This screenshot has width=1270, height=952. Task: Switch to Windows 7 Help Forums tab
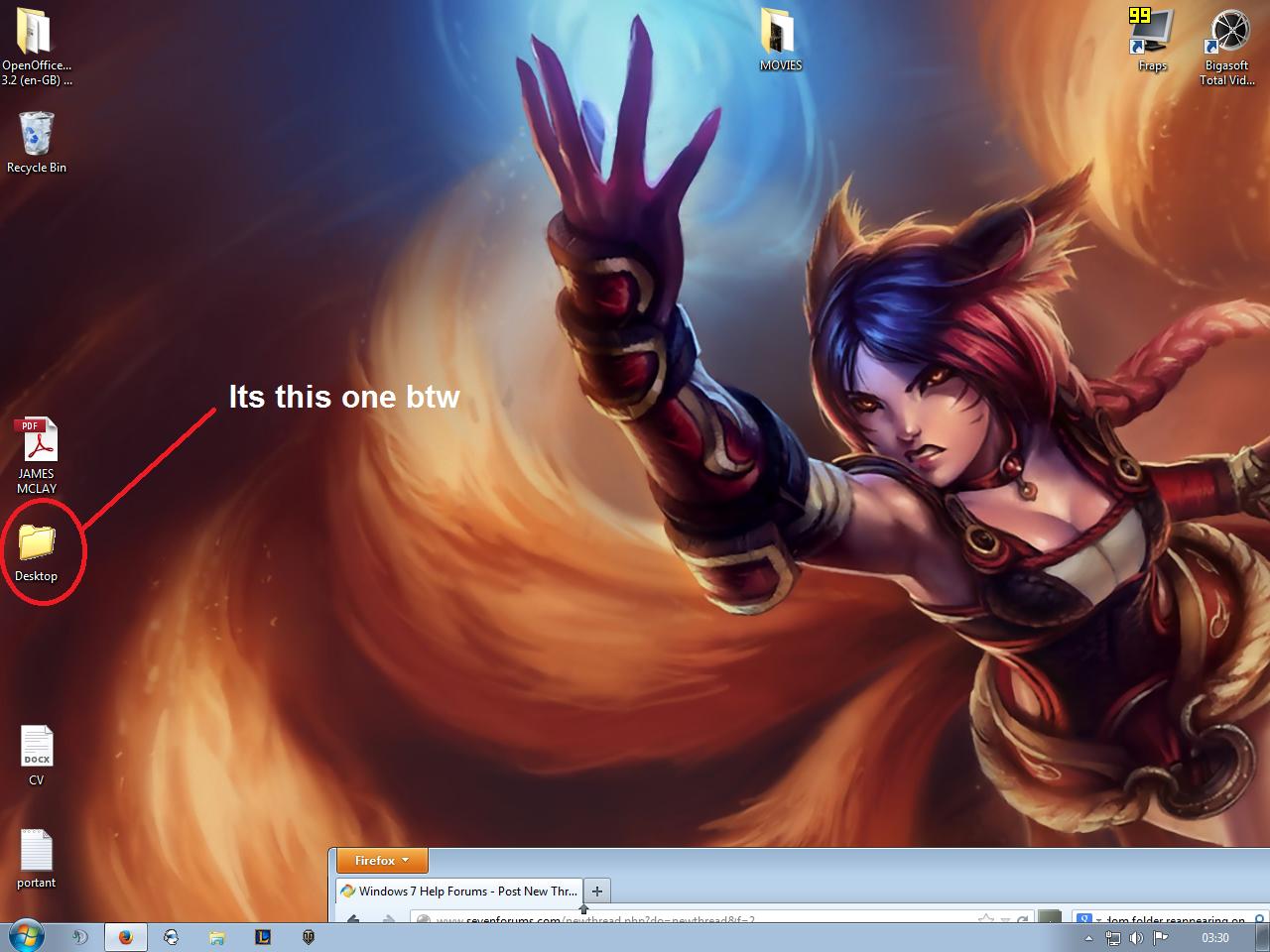pos(459,891)
